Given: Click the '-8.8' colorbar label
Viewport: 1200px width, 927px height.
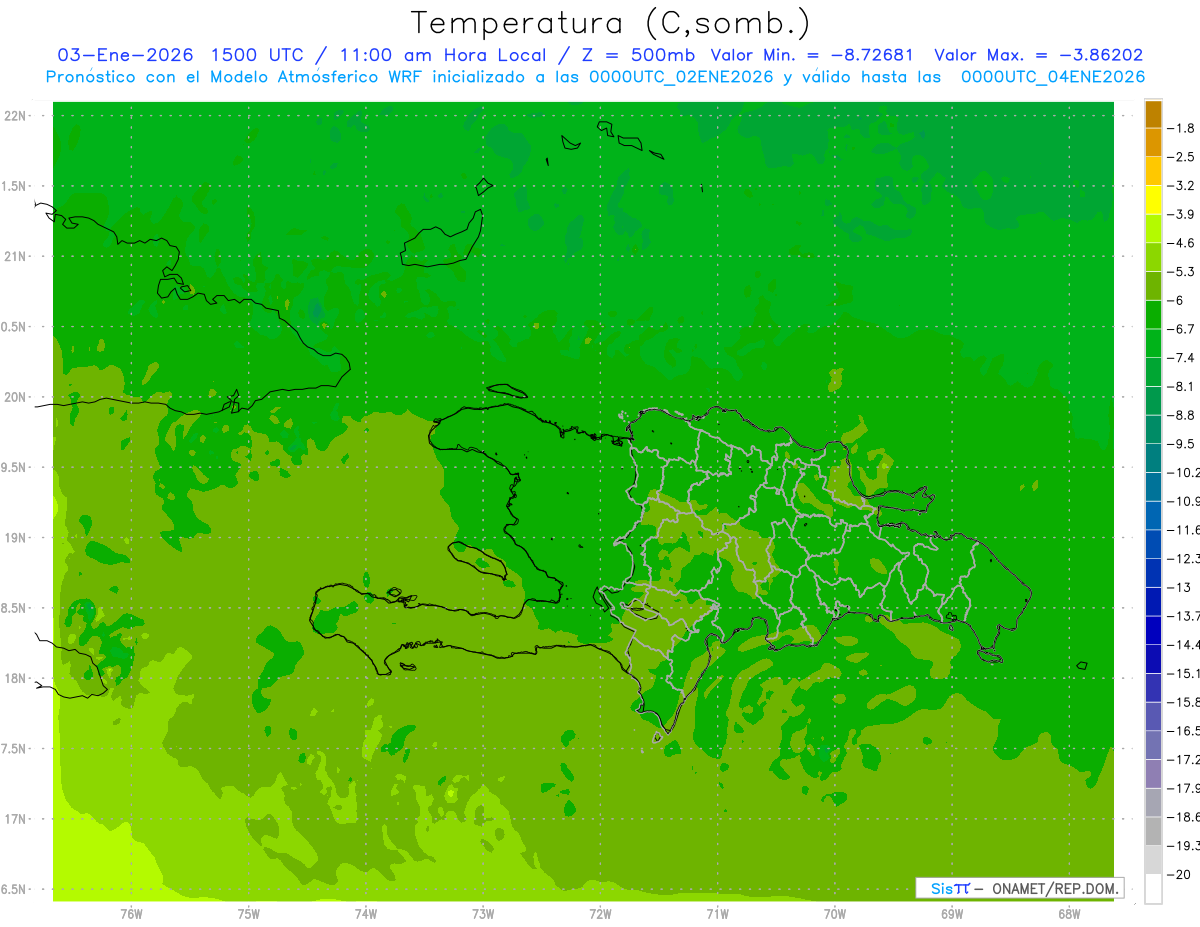Looking at the screenshot, I should [x=1182, y=415].
